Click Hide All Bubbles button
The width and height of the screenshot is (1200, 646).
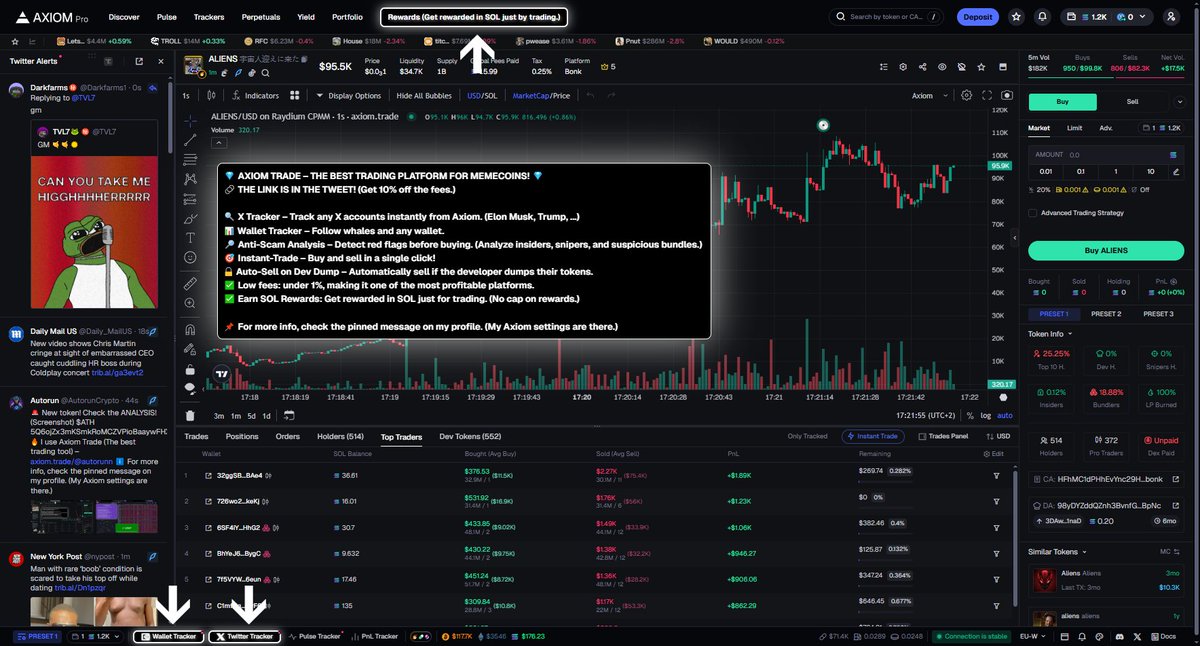tap(425, 96)
